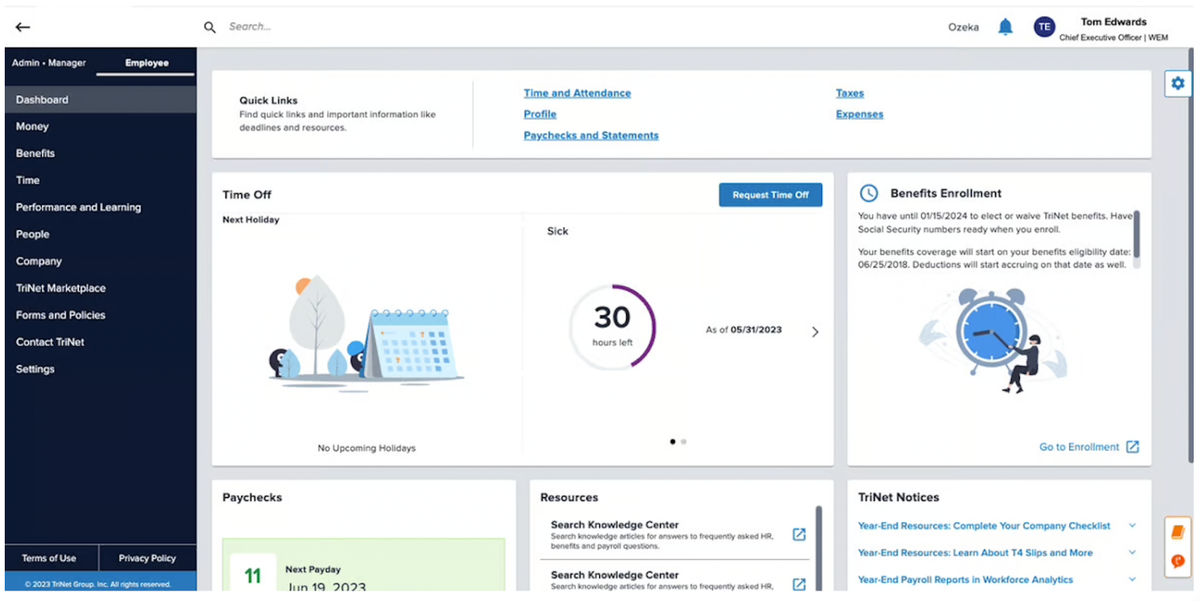Open the Expenses quick link
Image resolution: width=1200 pixels, height=601 pixels.
point(860,114)
